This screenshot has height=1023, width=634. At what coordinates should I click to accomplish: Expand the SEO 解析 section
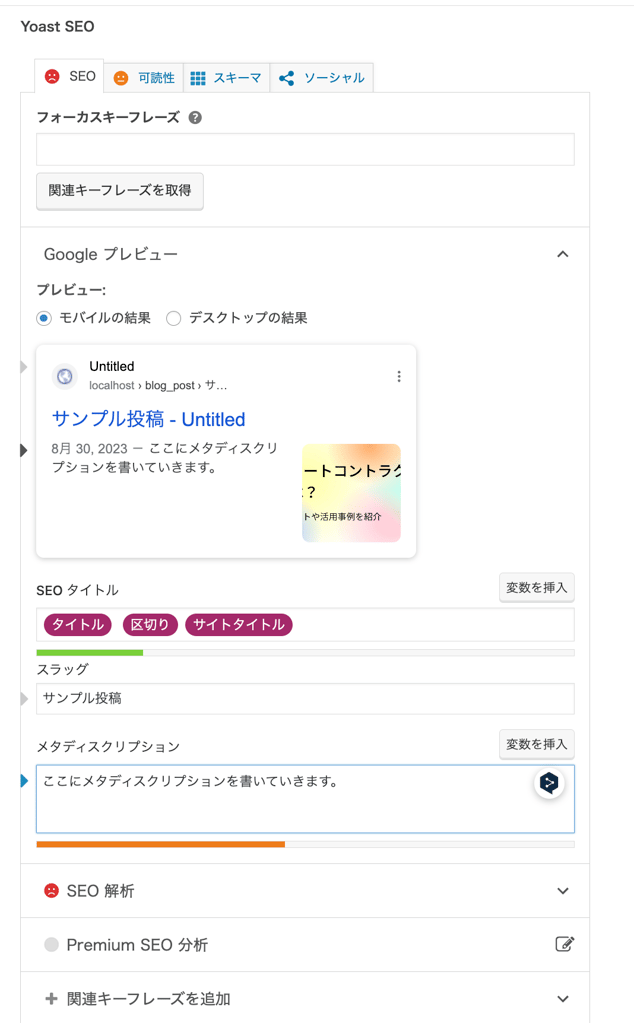pos(562,890)
